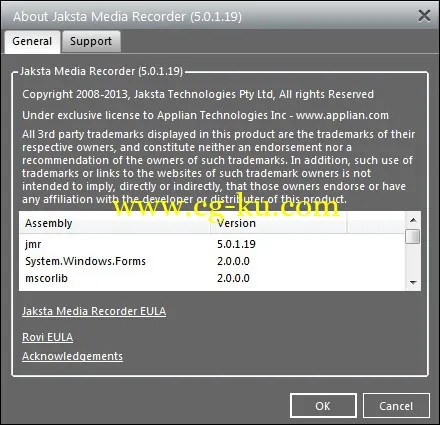Close the About dialog with X
440x425 pixels.
point(424,15)
